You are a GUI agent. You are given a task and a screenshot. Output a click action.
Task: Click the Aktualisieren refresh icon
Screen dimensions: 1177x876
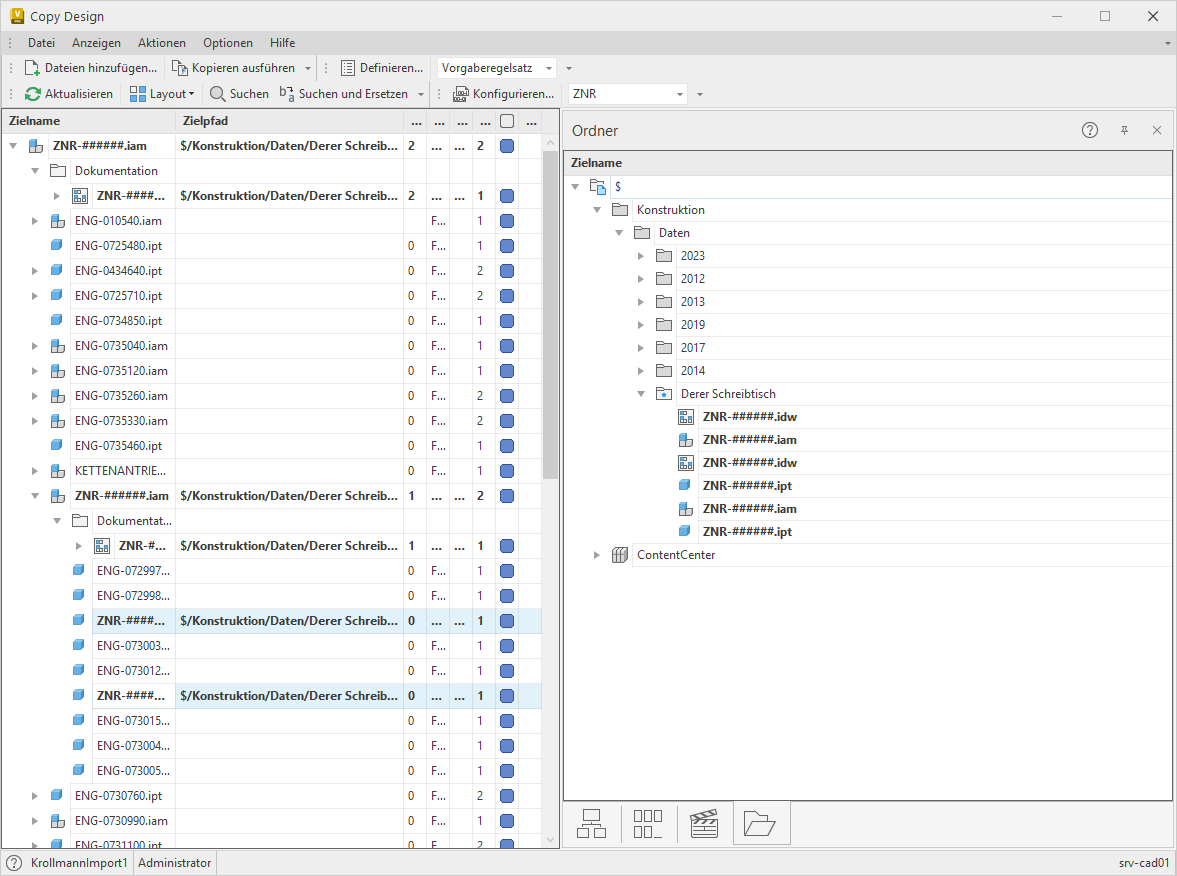pos(33,94)
